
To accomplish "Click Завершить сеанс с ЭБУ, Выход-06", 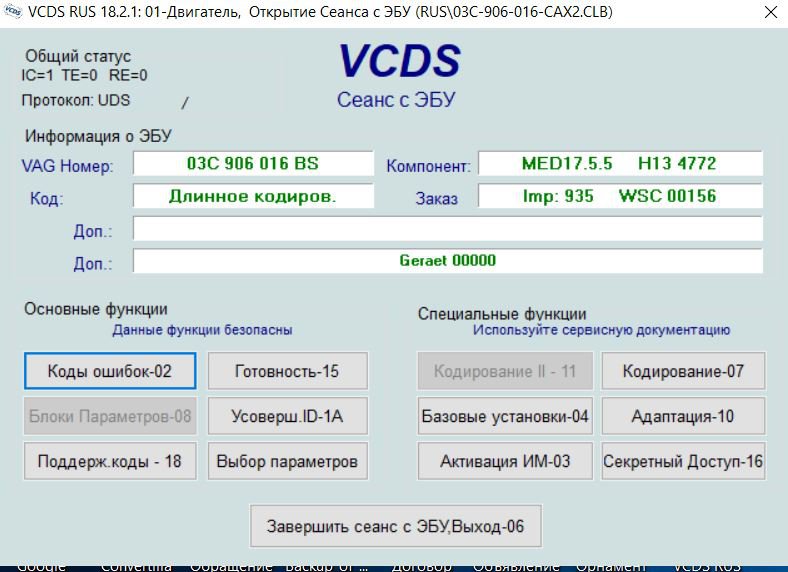I will (396, 526).
